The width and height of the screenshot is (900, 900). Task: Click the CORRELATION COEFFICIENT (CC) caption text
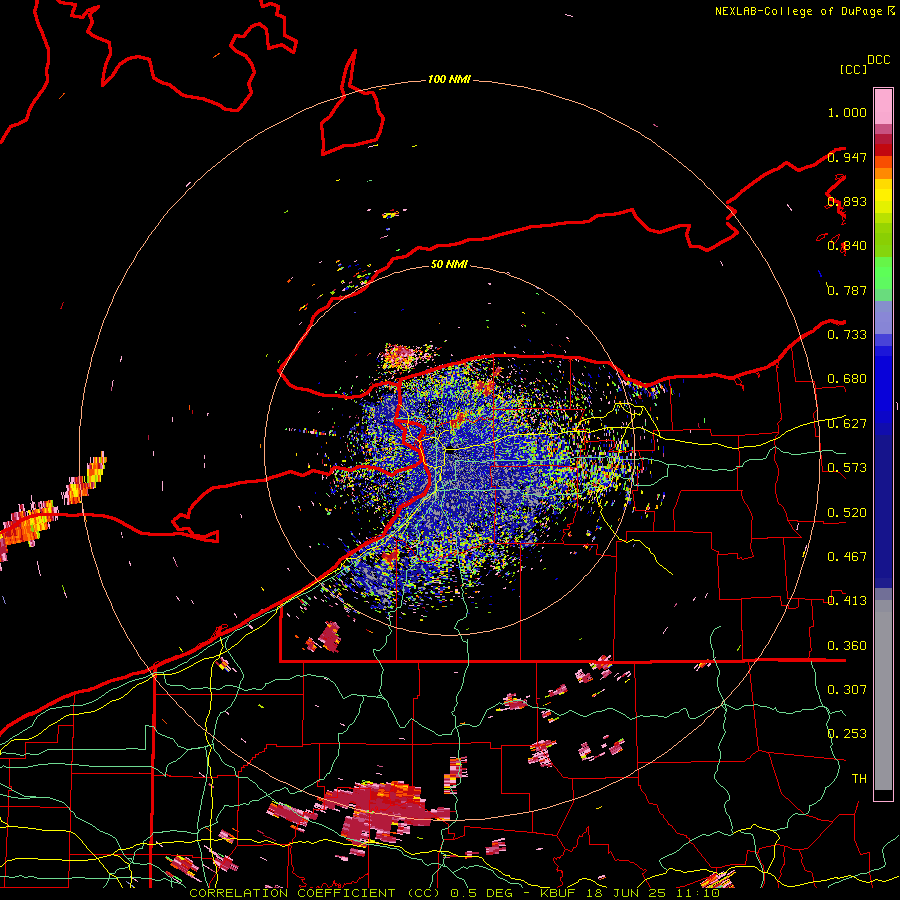tap(317, 893)
